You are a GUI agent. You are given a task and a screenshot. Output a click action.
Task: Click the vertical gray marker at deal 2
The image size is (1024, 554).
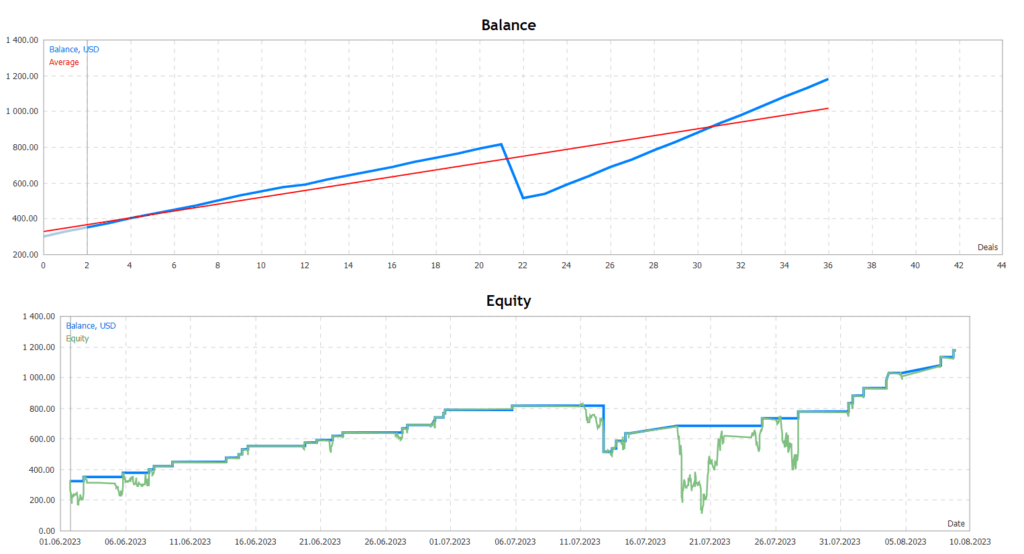point(87,150)
